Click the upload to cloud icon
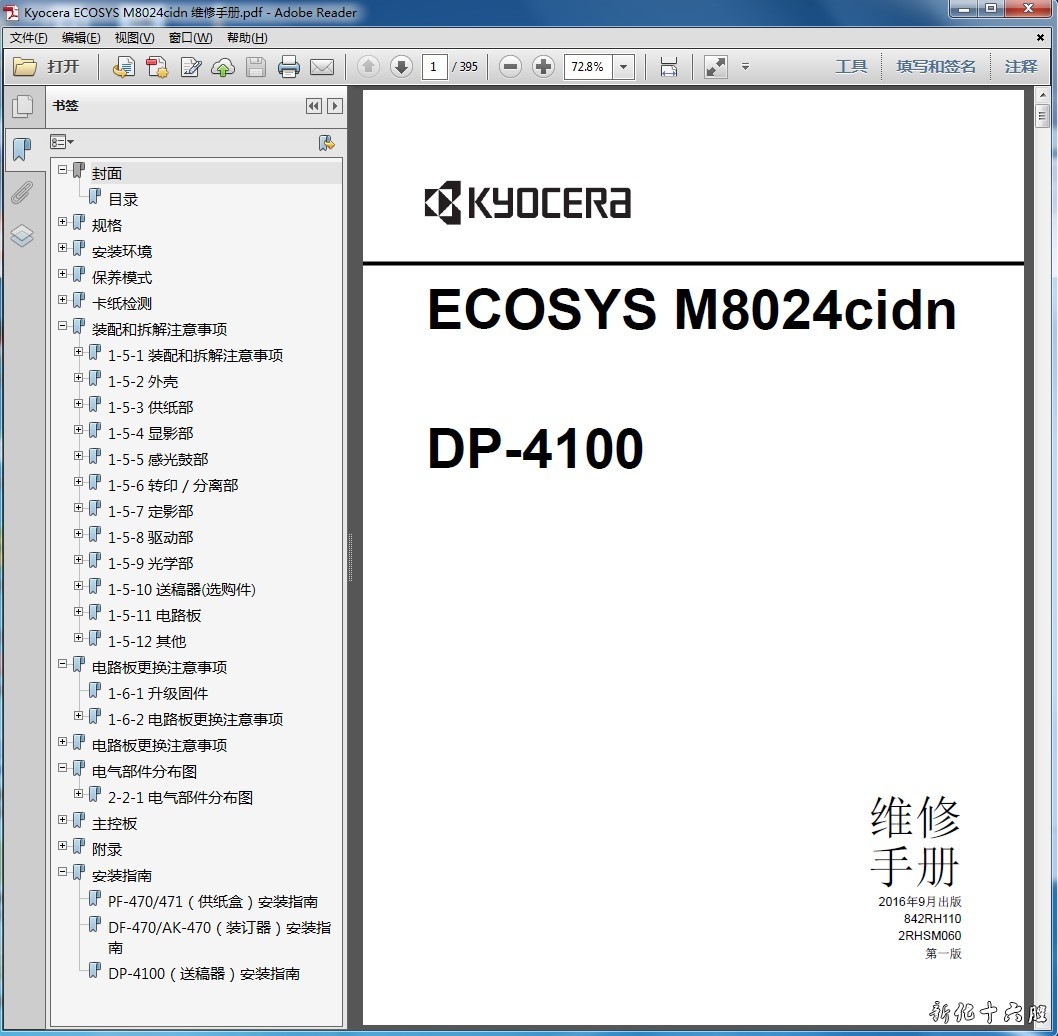The width and height of the screenshot is (1058, 1036). pyautogui.click(x=223, y=67)
